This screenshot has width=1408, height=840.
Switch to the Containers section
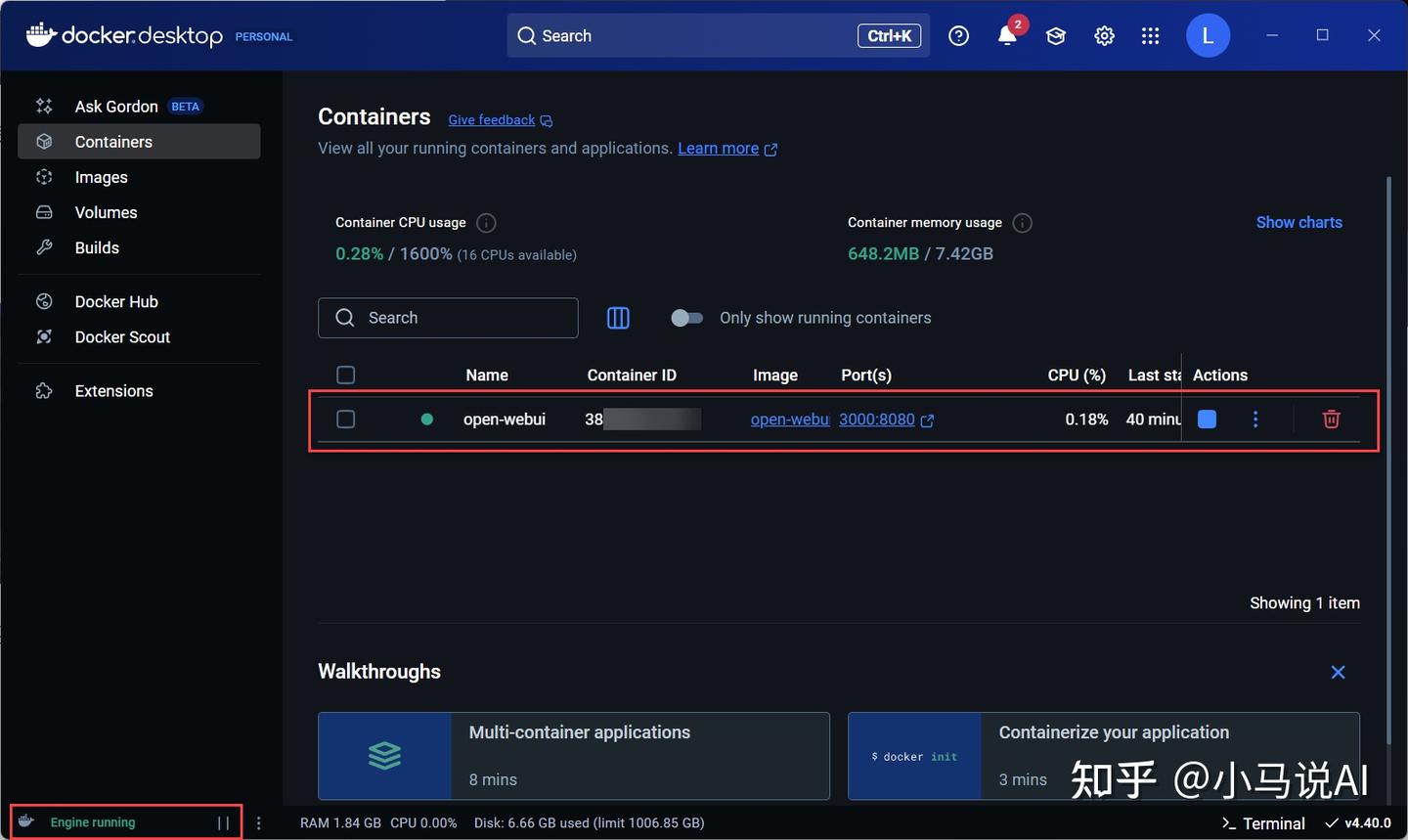[x=114, y=141]
